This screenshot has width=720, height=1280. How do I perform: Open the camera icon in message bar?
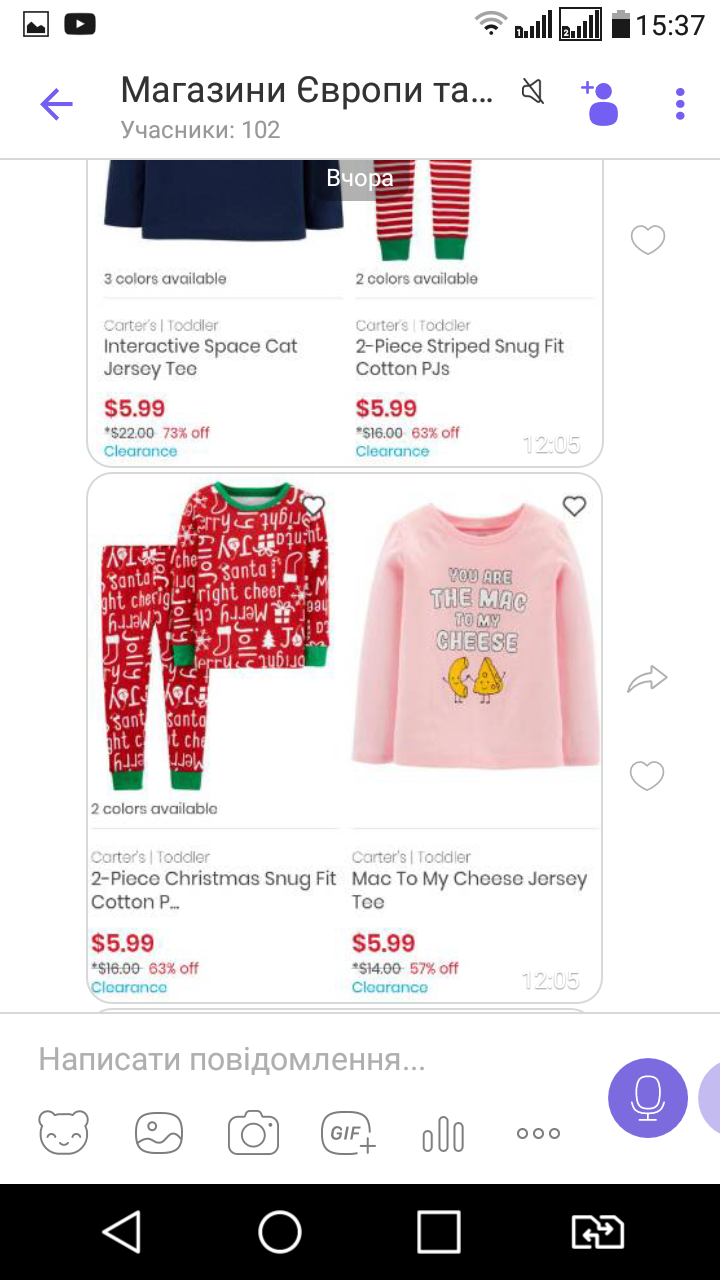click(x=253, y=1133)
